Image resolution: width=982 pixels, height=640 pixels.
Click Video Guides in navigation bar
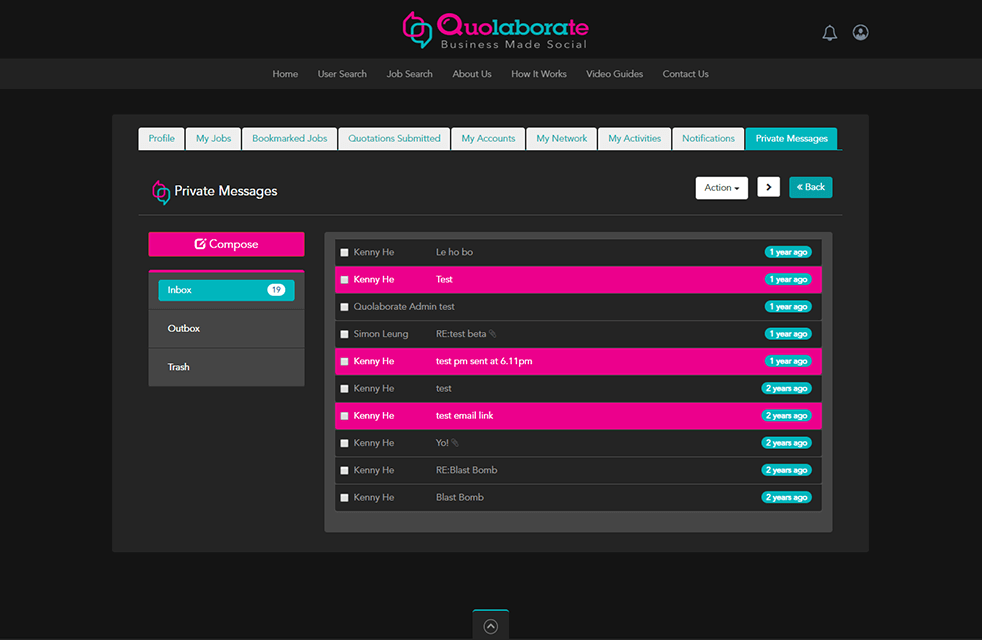tap(614, 74)
